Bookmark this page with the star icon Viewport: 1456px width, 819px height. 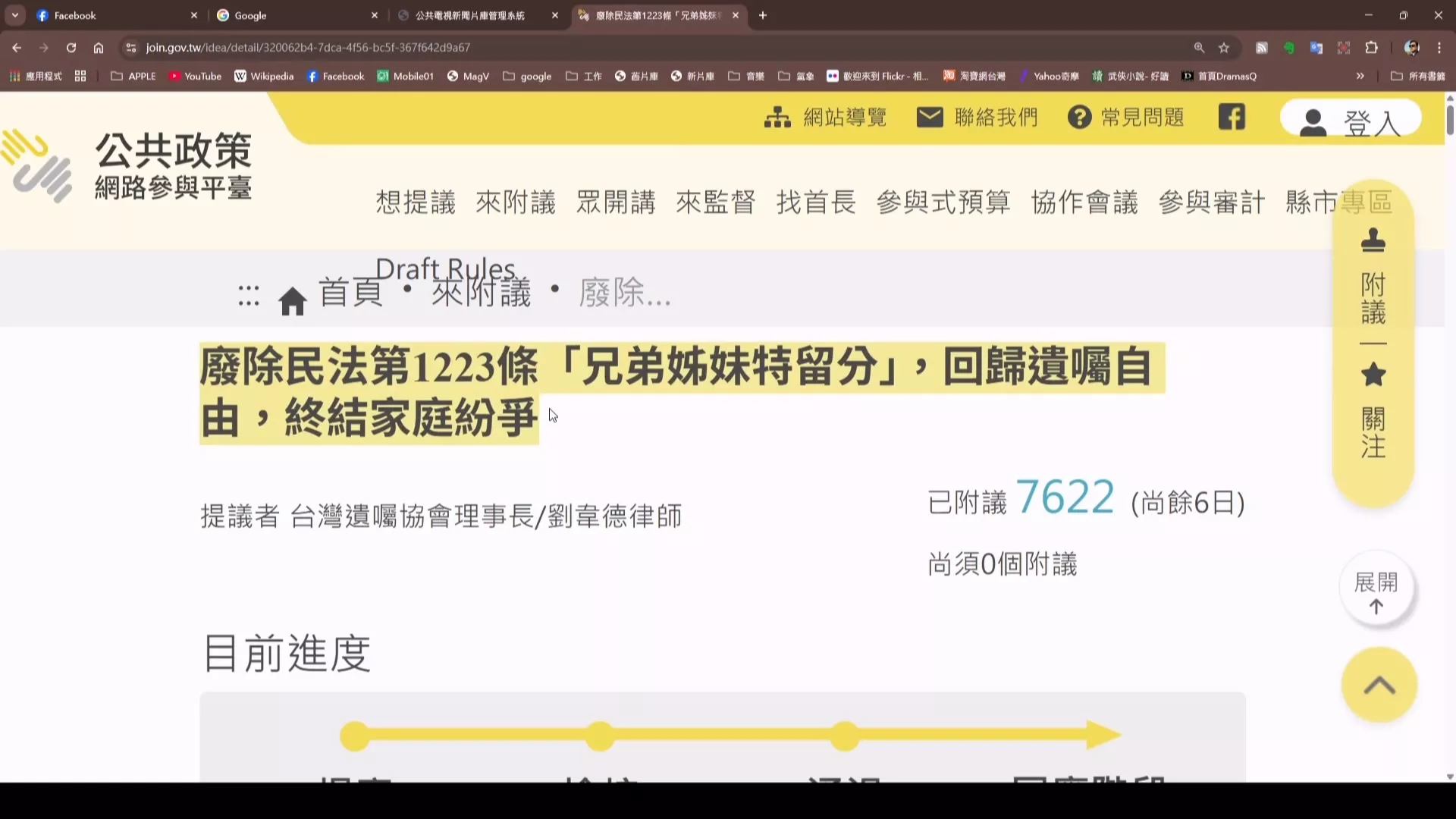pos(1223,48)
